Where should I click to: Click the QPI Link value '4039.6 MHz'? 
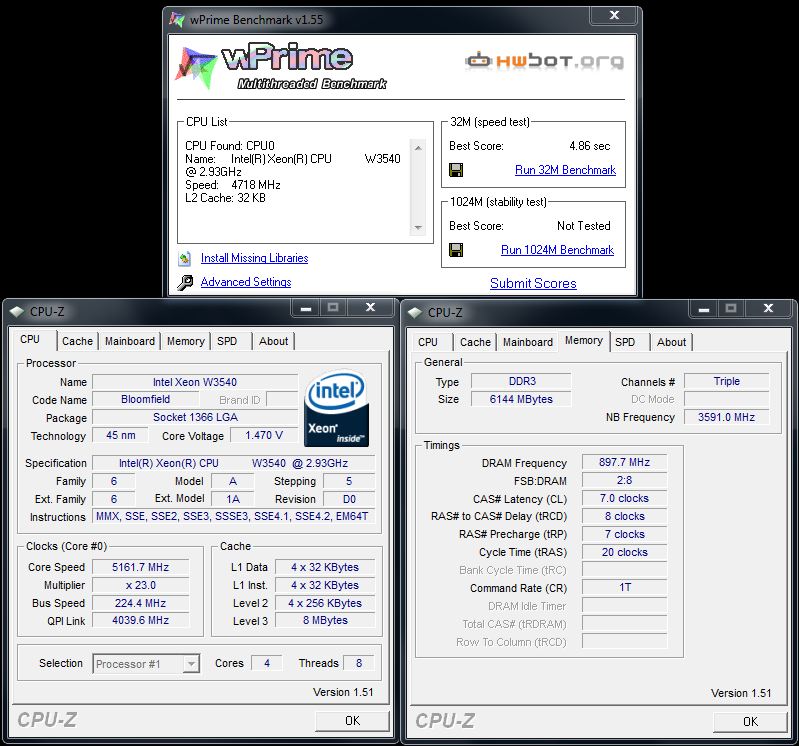tap(141, 621)
